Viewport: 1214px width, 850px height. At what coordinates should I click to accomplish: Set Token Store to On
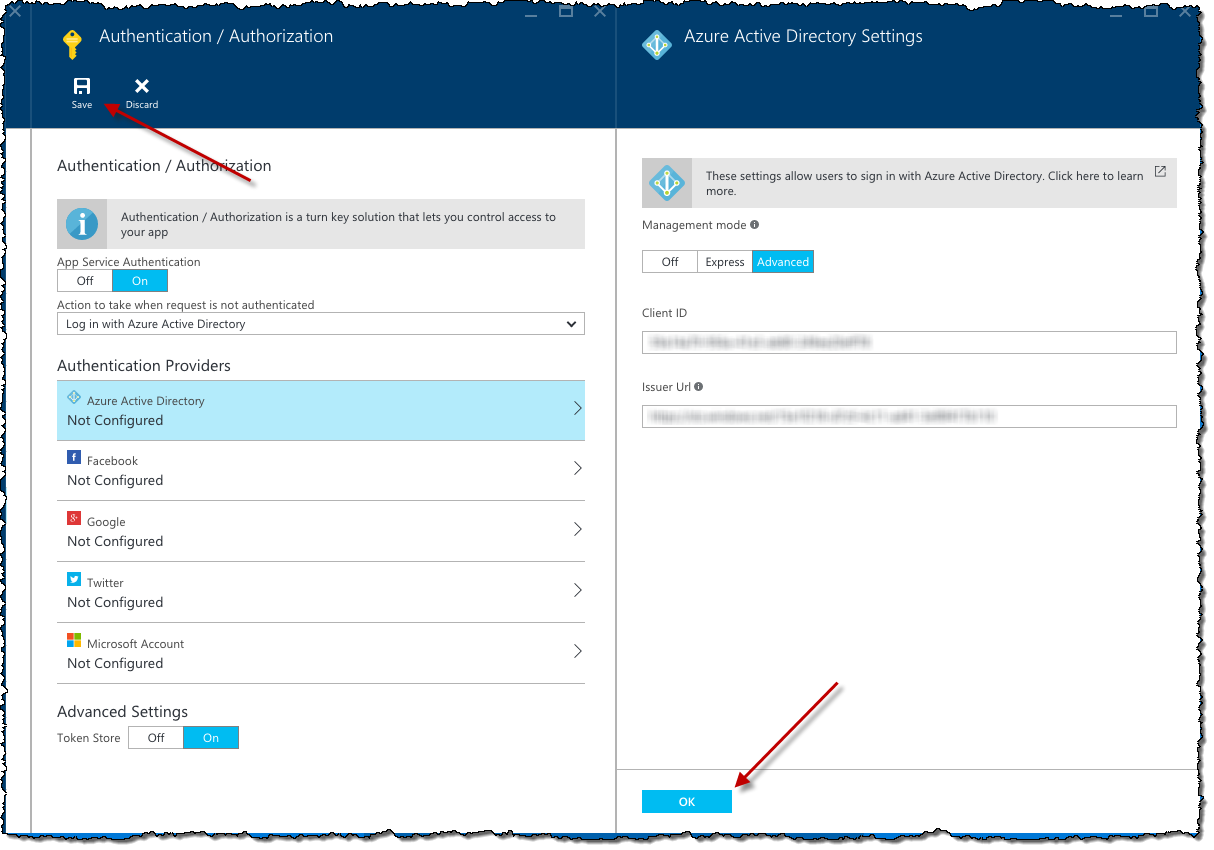[x=211, y=738]
